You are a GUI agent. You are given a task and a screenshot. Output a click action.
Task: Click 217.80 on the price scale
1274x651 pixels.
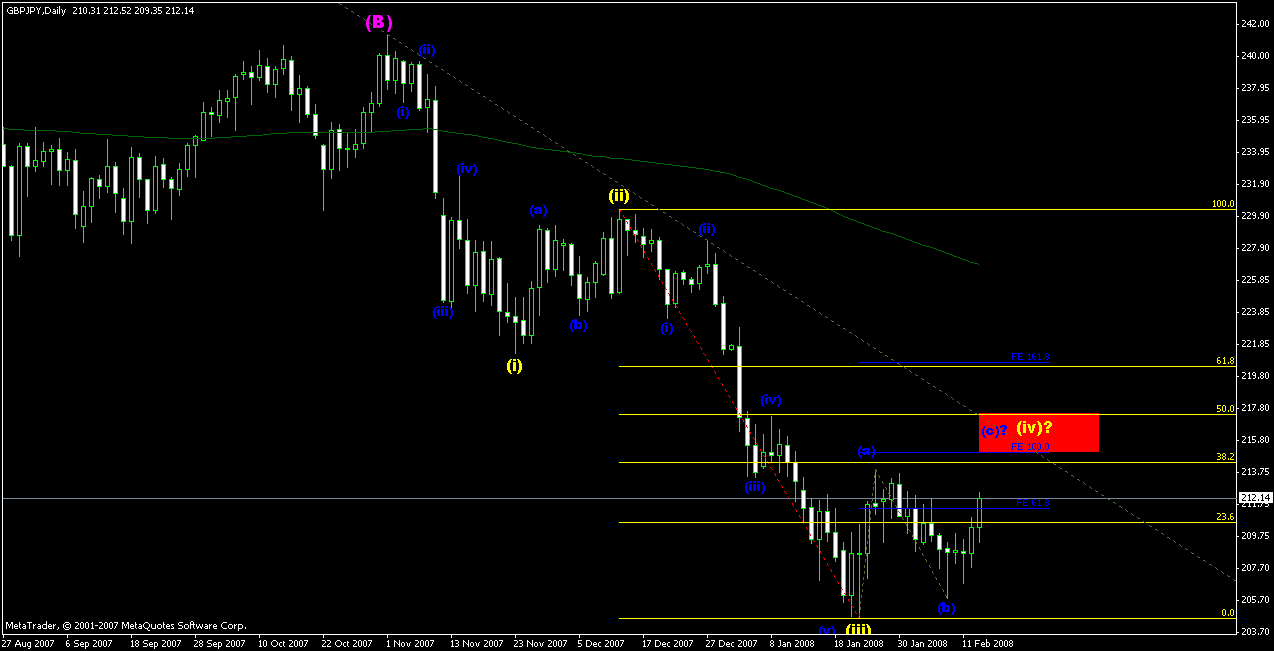[x=1254, y=407]
